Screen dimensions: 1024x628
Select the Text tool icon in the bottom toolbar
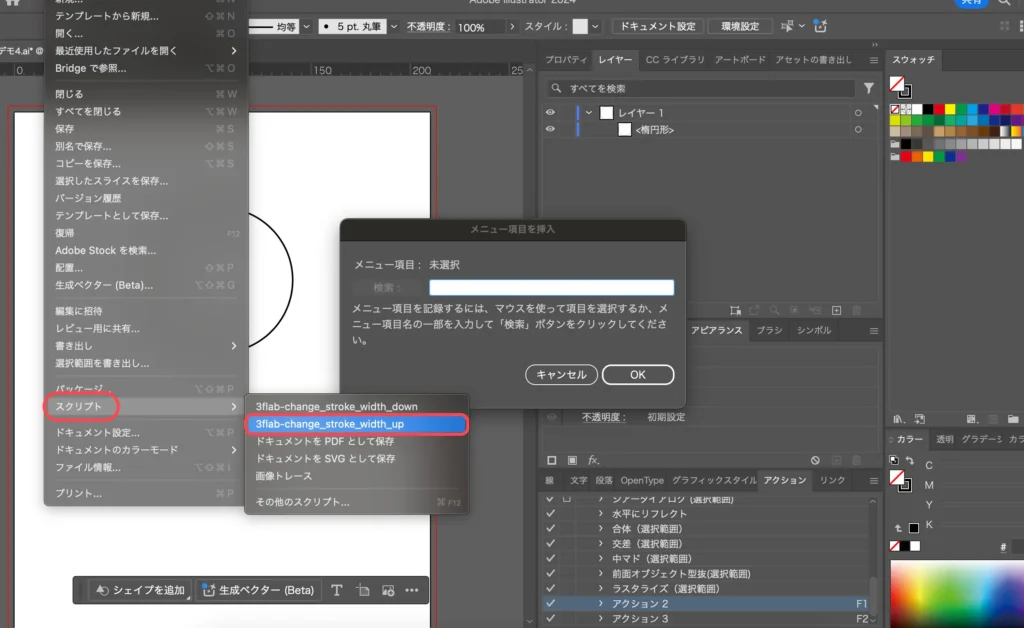click(x=337, y=590)
